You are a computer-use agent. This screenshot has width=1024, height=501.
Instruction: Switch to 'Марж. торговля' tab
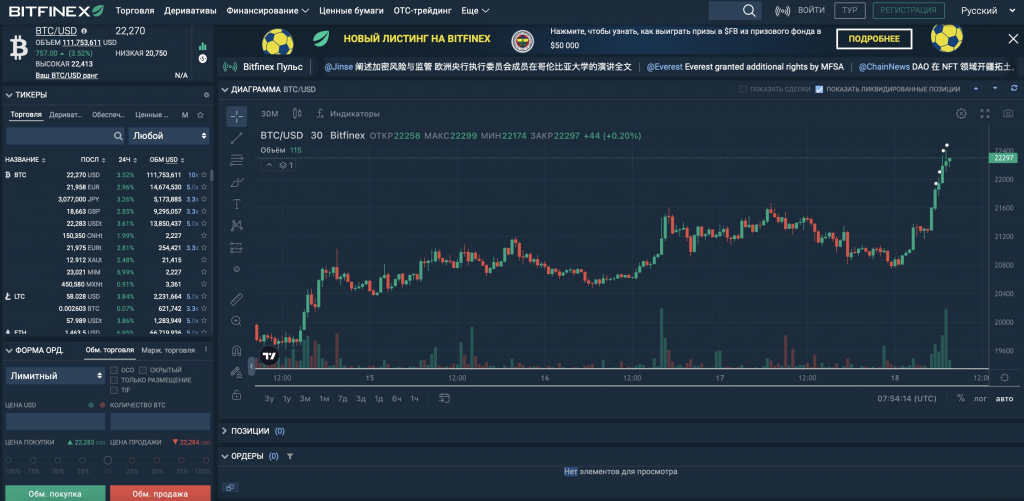tap(168, 350)
